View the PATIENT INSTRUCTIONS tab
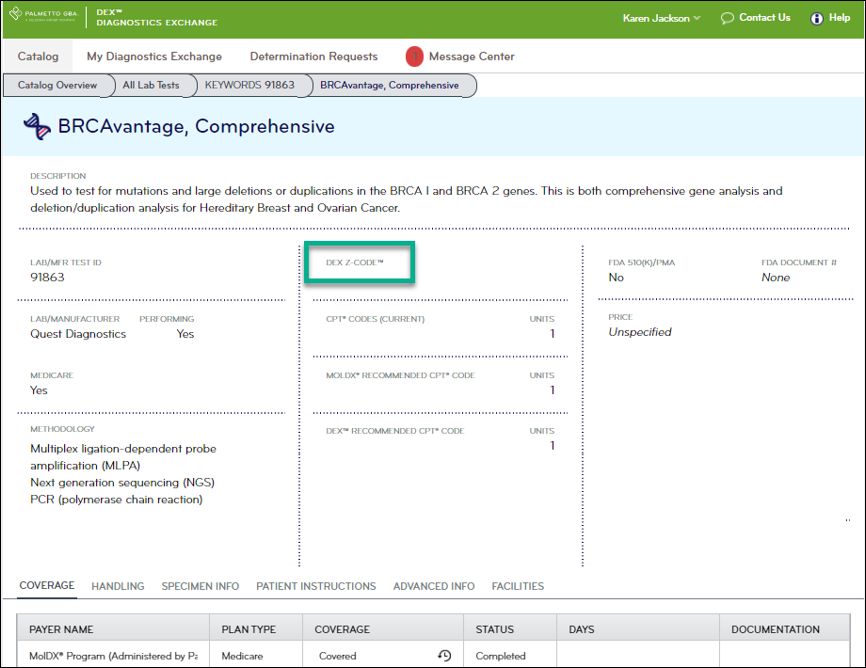 click(316, 586)
